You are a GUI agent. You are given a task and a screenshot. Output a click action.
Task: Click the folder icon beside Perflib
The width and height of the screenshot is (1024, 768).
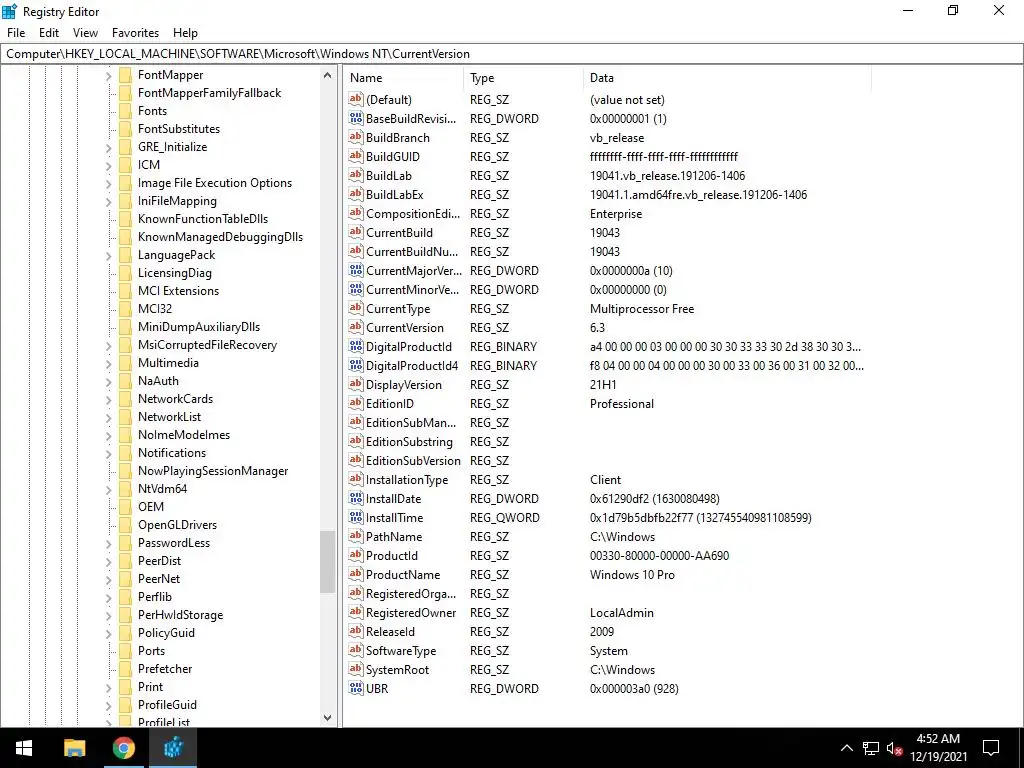125,597
